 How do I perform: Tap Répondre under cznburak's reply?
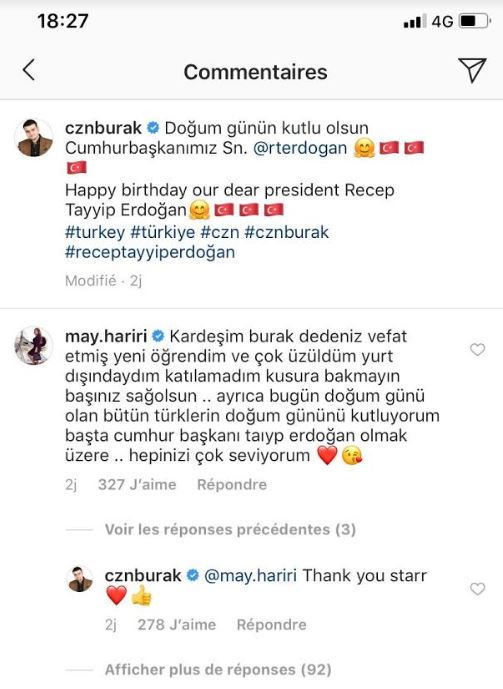(x=271, y=624)
